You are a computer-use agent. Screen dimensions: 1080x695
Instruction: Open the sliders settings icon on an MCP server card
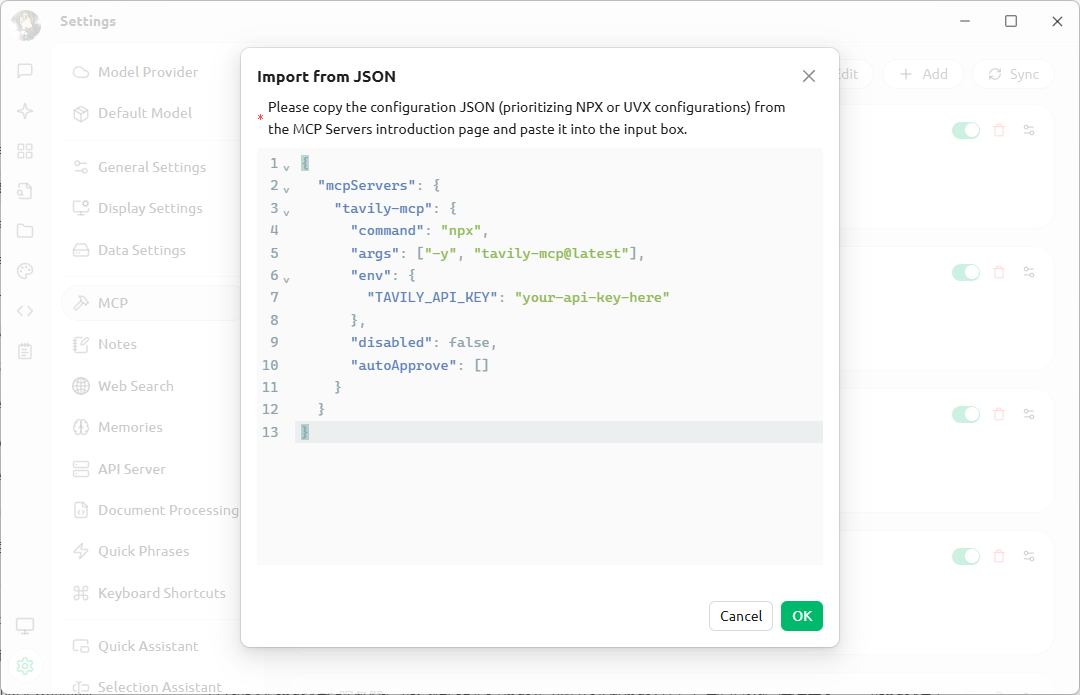(x=1030, y=130)
